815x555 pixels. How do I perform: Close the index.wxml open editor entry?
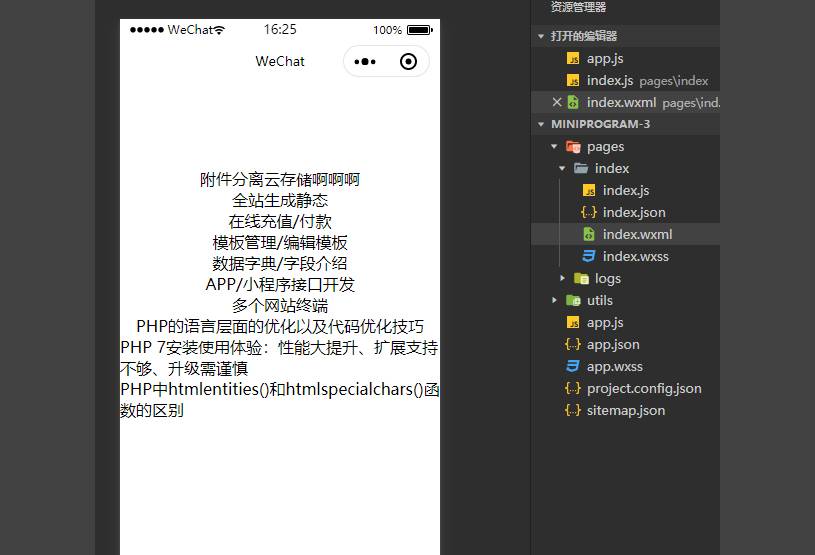click(557, 102)
